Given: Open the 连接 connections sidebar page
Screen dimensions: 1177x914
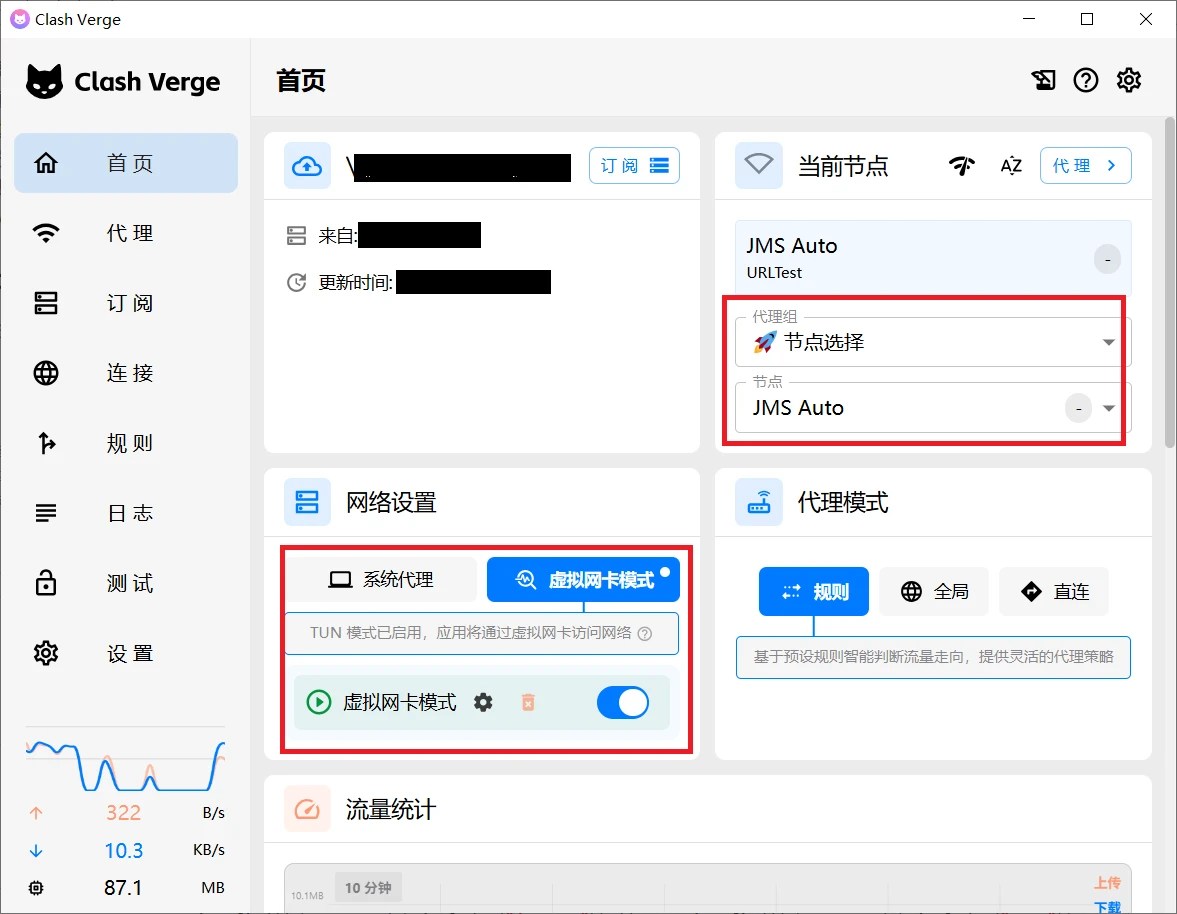Looking at the screenshot, I should tap(126, 372).
